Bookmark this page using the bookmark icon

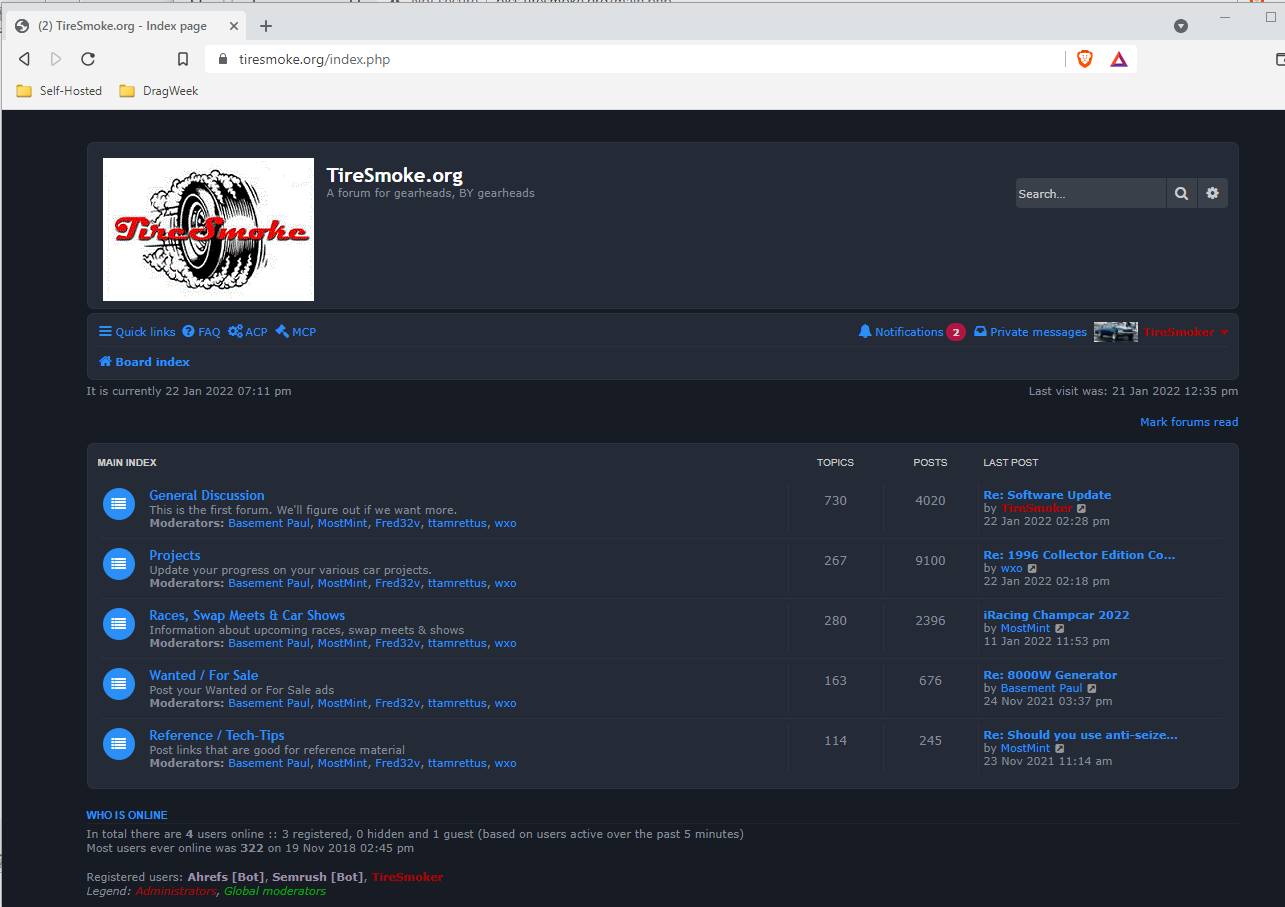183,59
